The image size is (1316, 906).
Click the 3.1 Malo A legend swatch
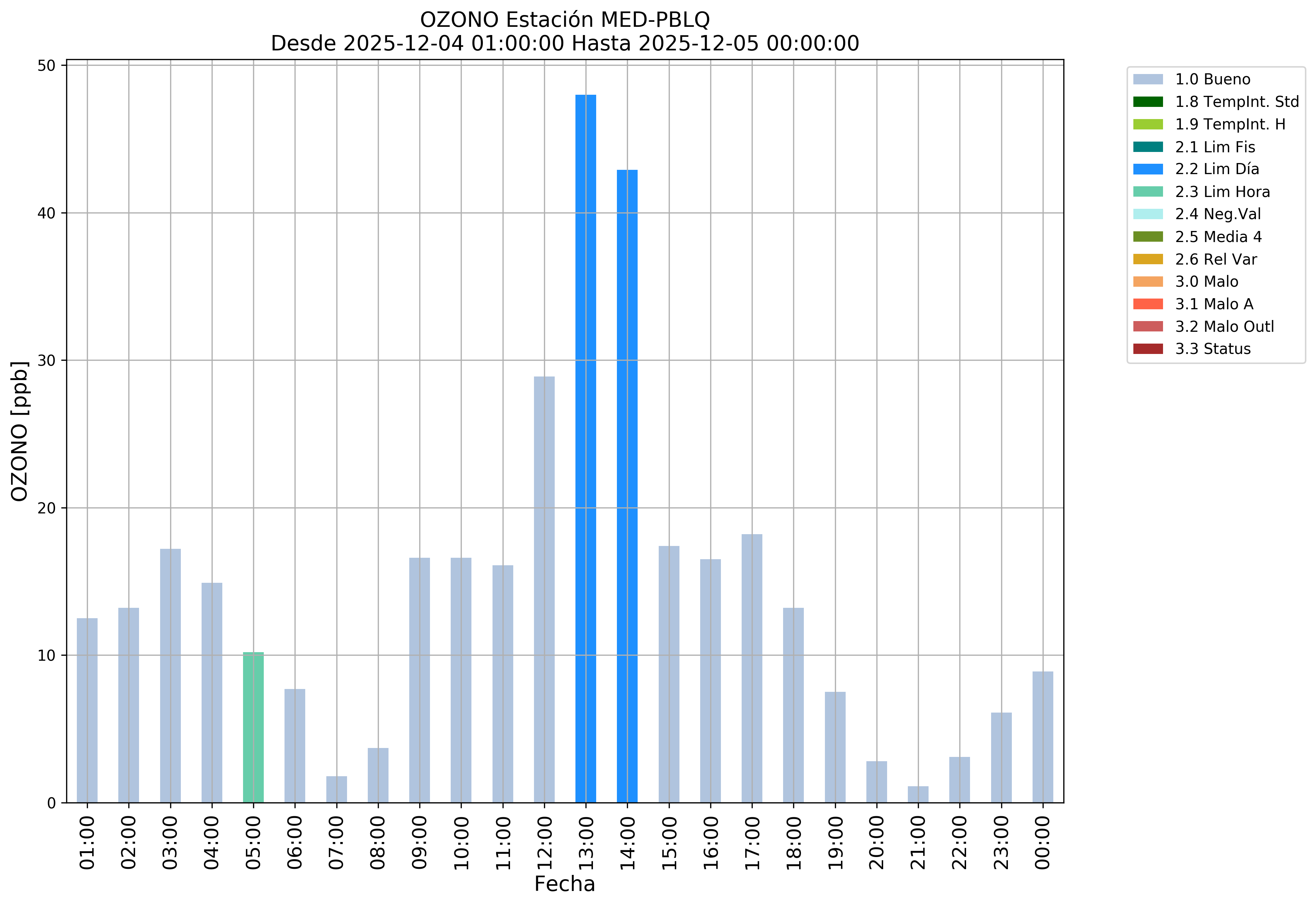tap(1147, 304)
